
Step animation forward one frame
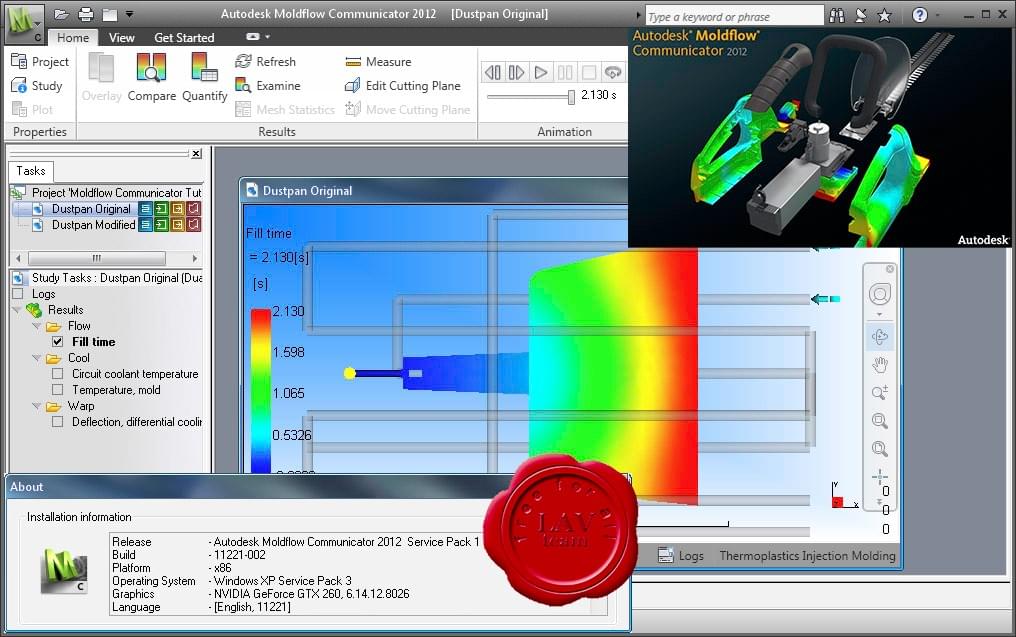click(516, 72)
